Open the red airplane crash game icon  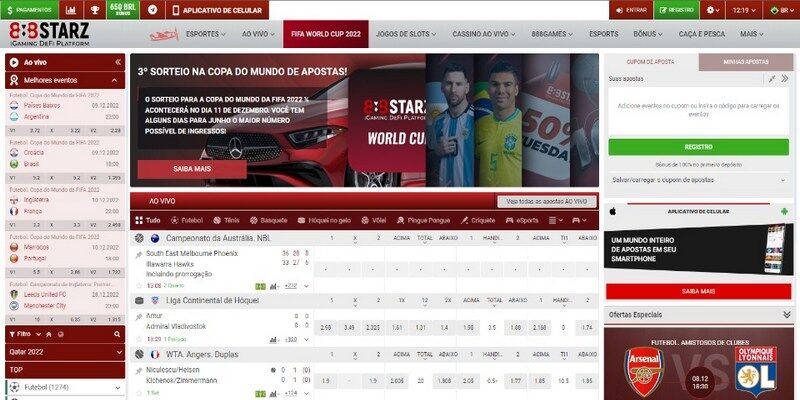coord(164,34)
